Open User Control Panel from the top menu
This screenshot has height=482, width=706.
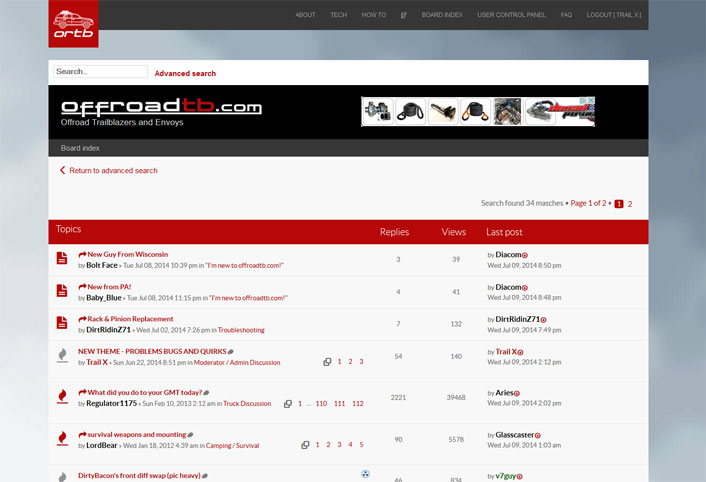pyautogui.click(x=511, y=15)
